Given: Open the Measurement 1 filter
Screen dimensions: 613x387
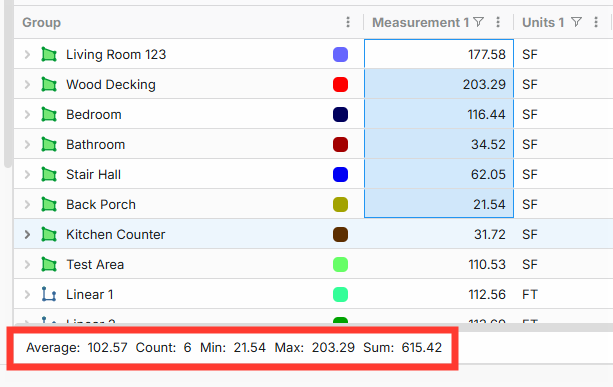Looking at the screenshot, I should point(479,22).
